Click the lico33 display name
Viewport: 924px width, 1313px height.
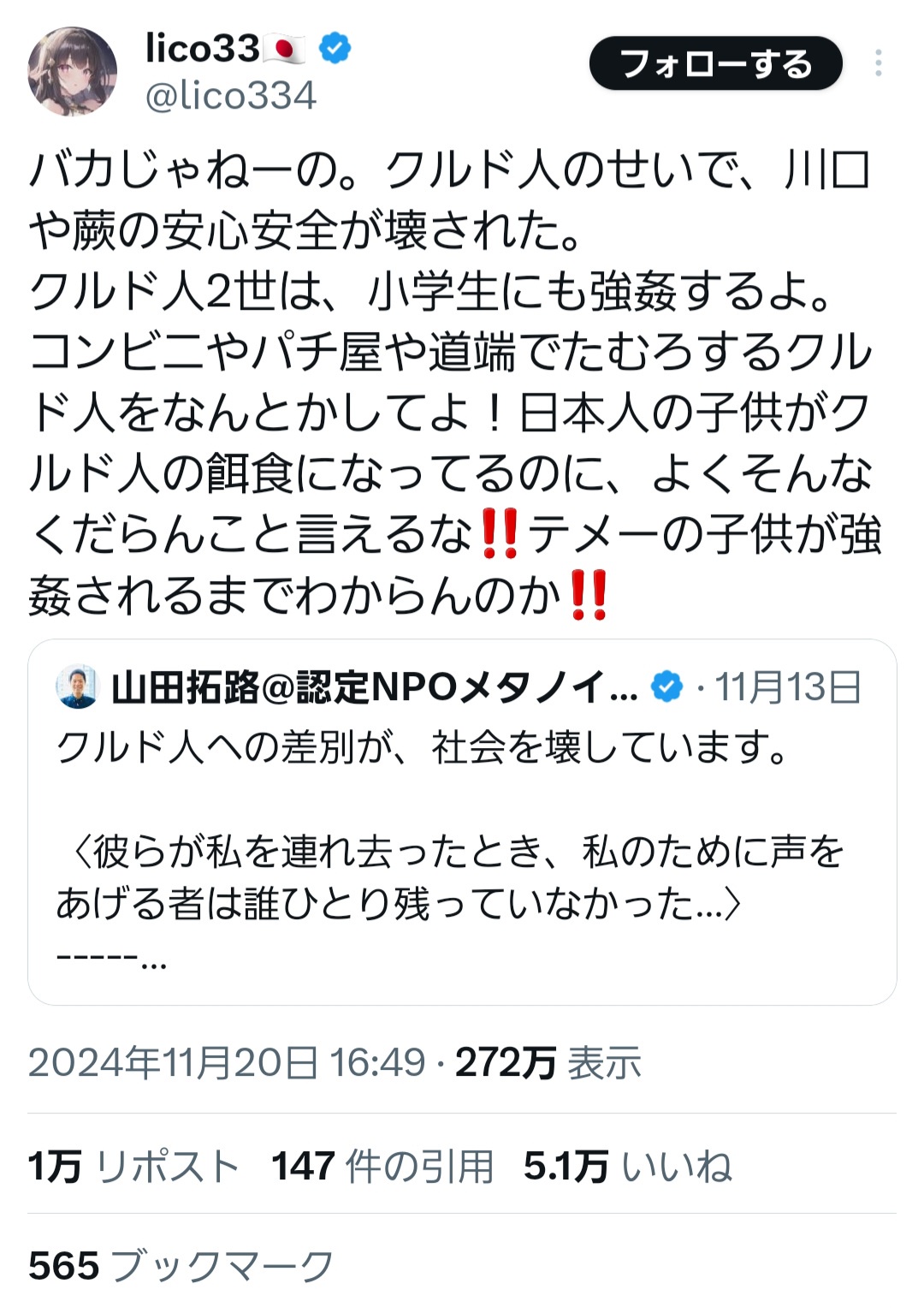202,48
